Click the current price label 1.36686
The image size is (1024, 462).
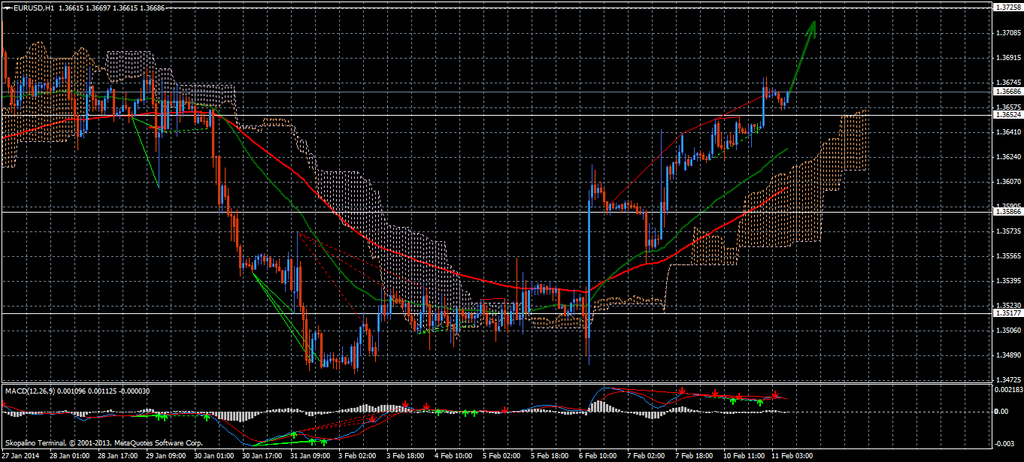coord(1008,92)
